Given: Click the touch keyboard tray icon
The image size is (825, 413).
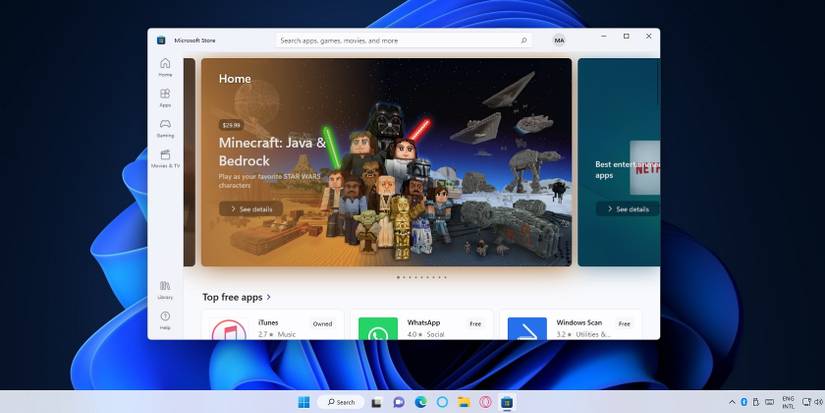Looking at the screenshot, I should [769, 402].
